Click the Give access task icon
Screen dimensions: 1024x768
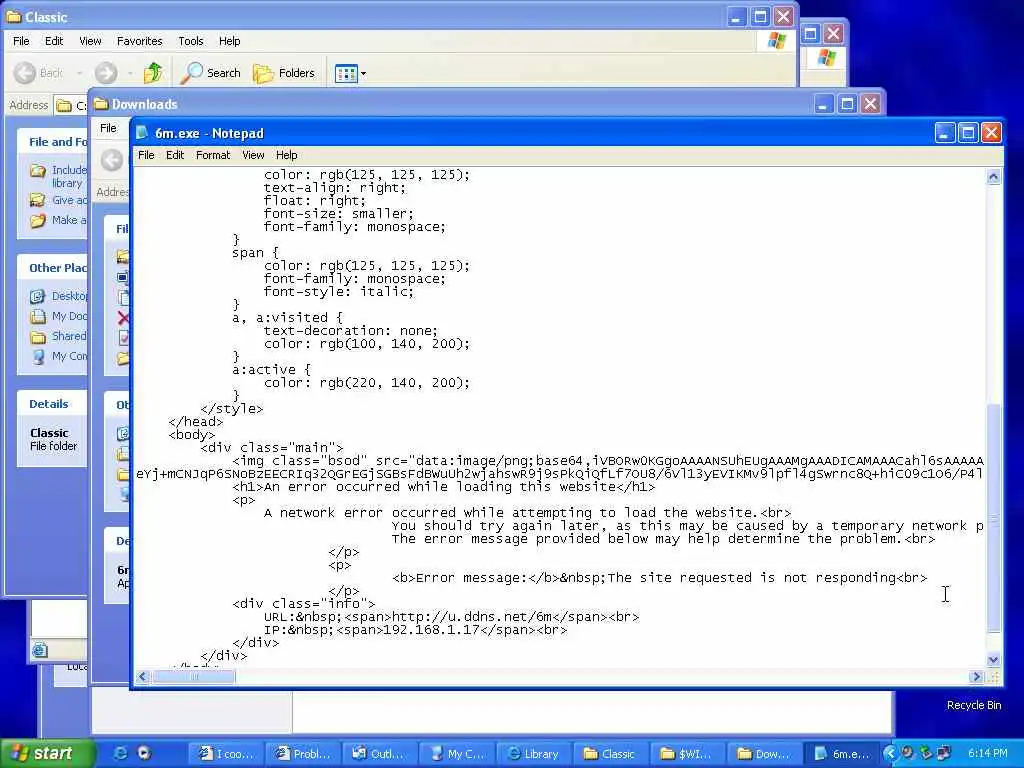click(x=38, y=200)
